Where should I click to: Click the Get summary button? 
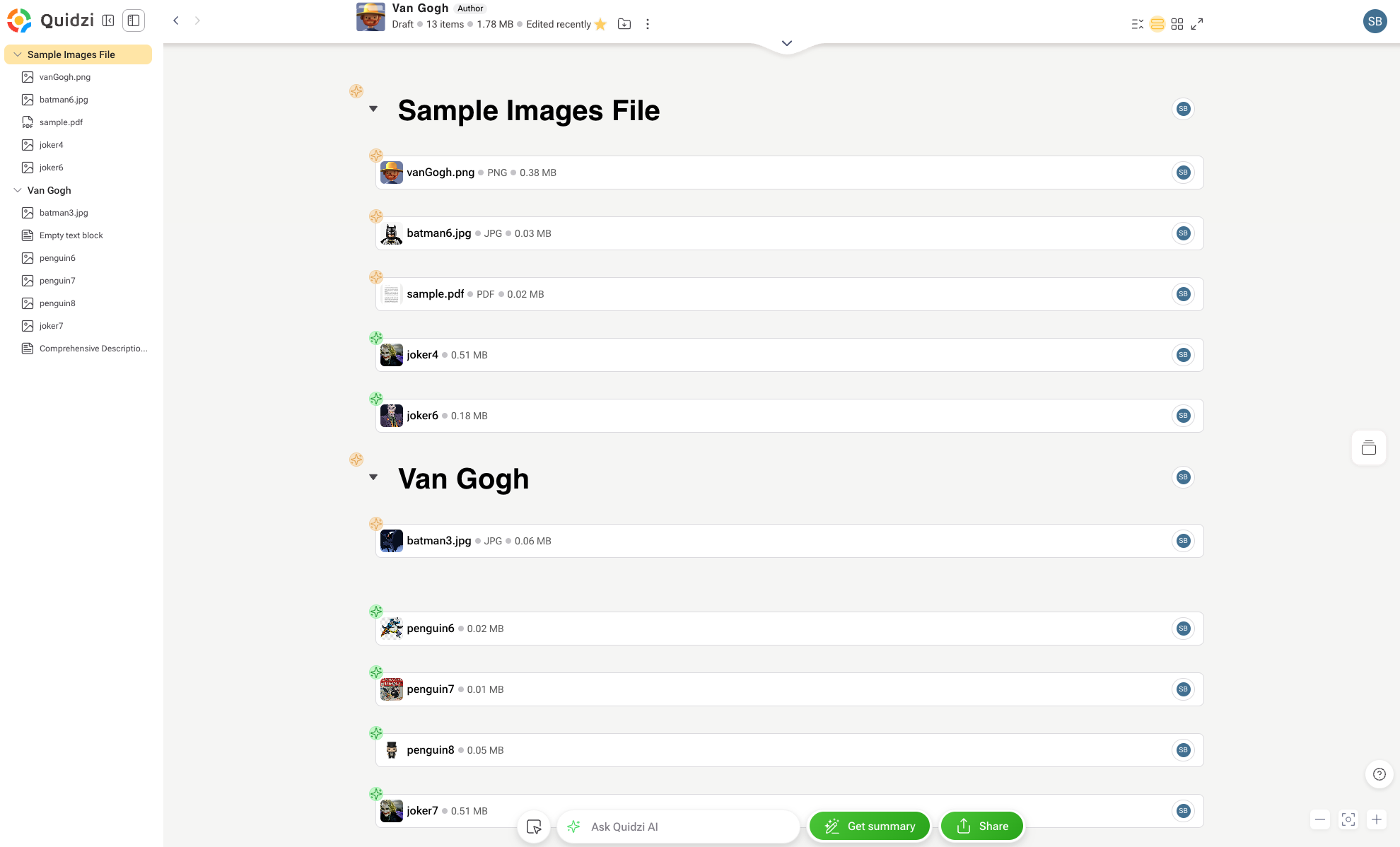pyautogui.click(x=870, y=826)
